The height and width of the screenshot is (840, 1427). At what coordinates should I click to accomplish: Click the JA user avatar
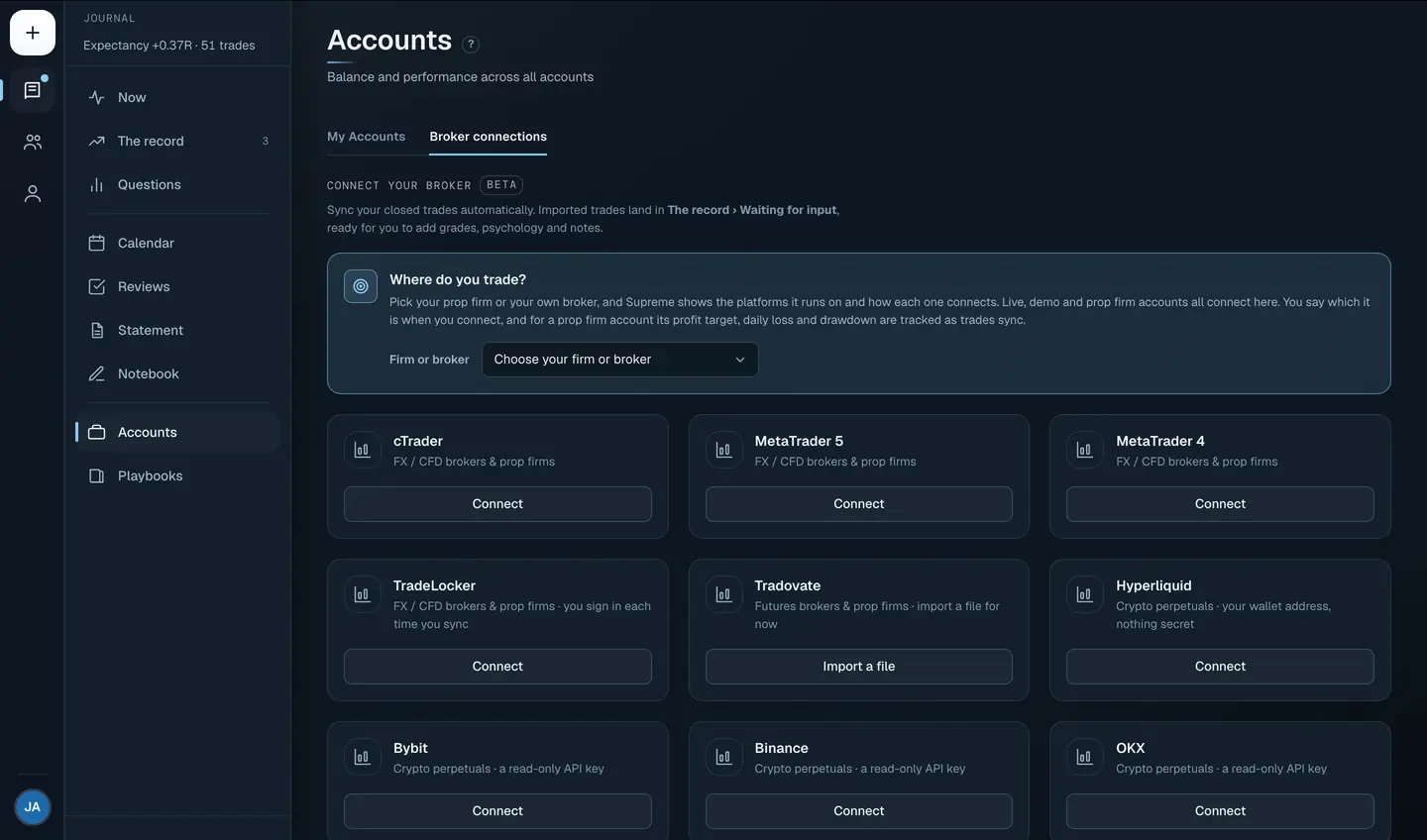coord(33,807)
